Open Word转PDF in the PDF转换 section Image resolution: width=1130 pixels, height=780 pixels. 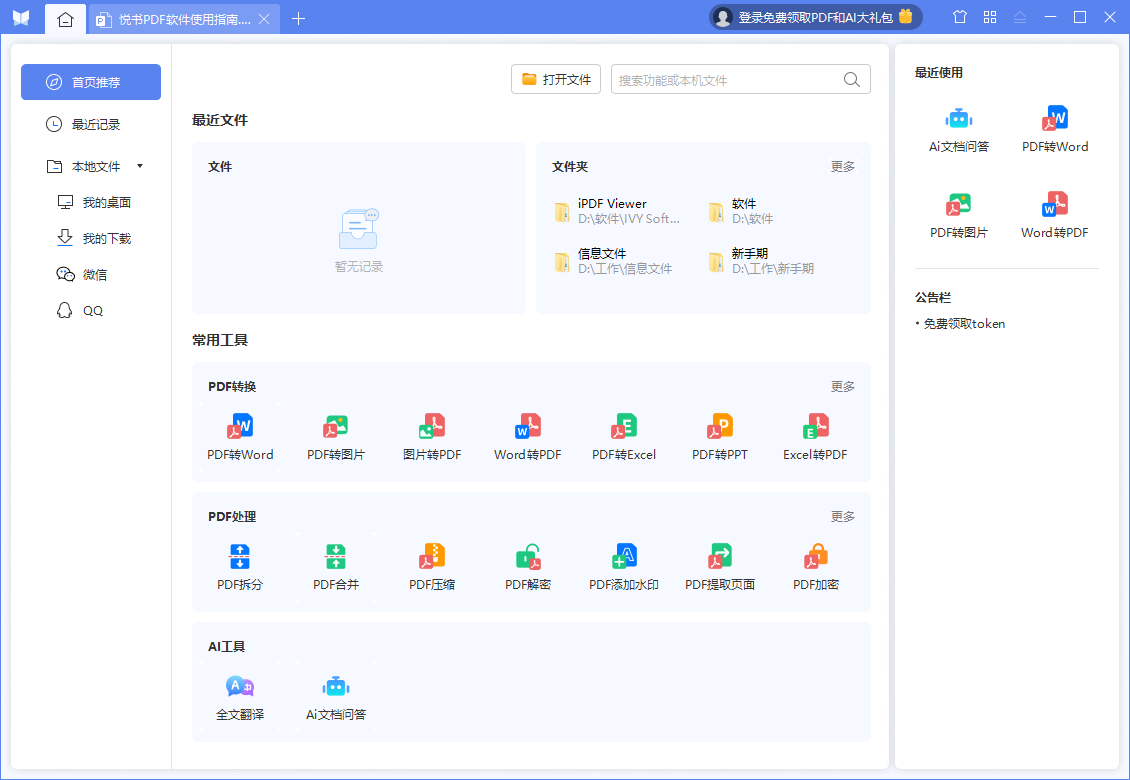coord(528,437)
